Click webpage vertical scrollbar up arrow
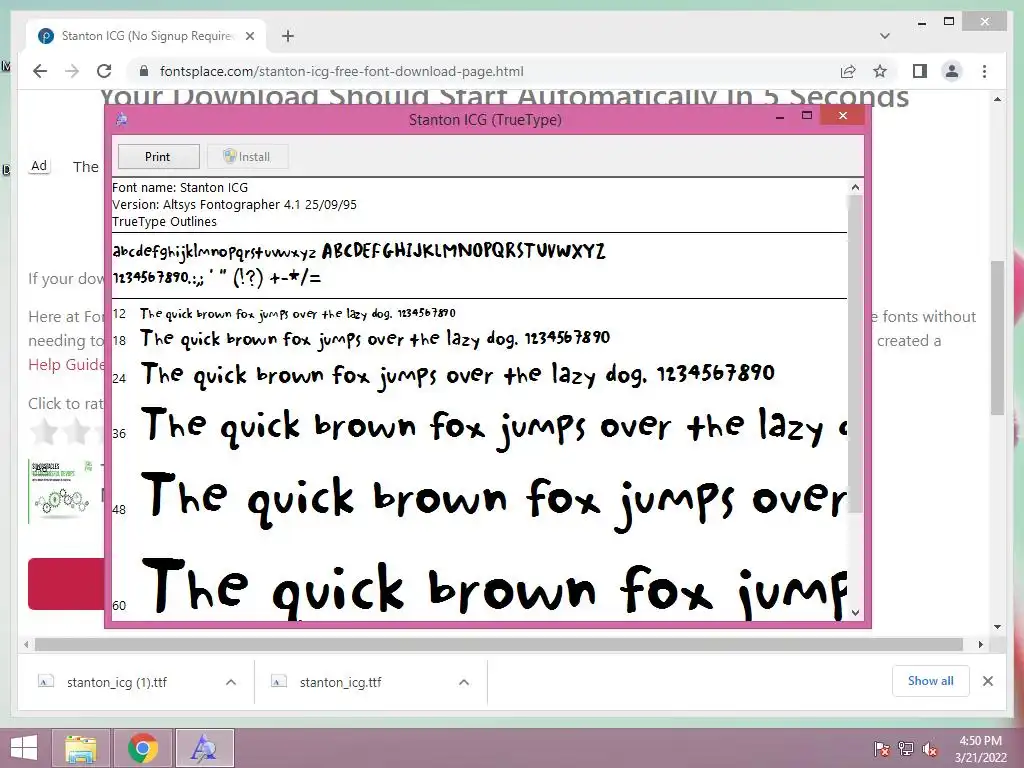This screenshot has width=1024, height=768. [x=997, y=99]
